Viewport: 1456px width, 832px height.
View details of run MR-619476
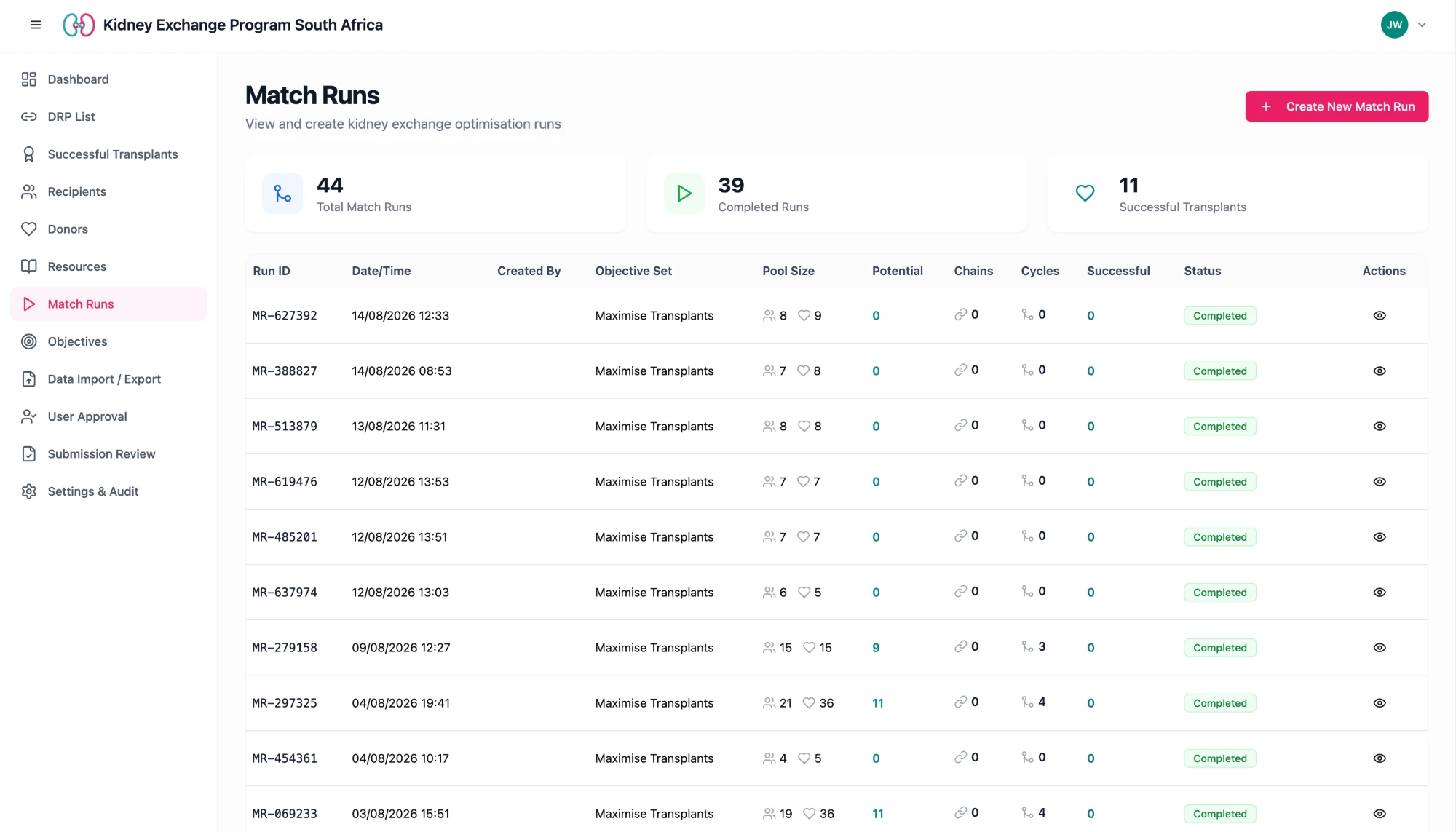tap(1379, 482)
